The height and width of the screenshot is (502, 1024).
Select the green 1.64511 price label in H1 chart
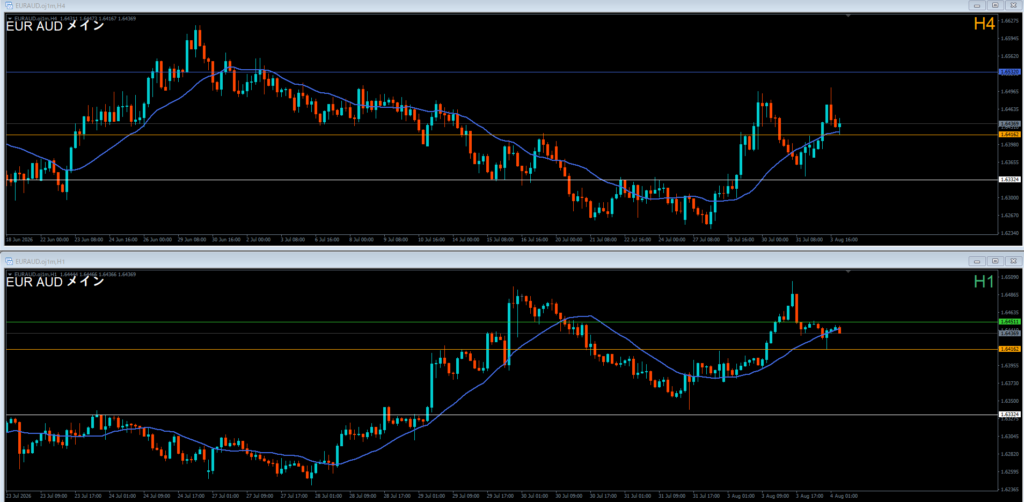[x=1010, y=322]
